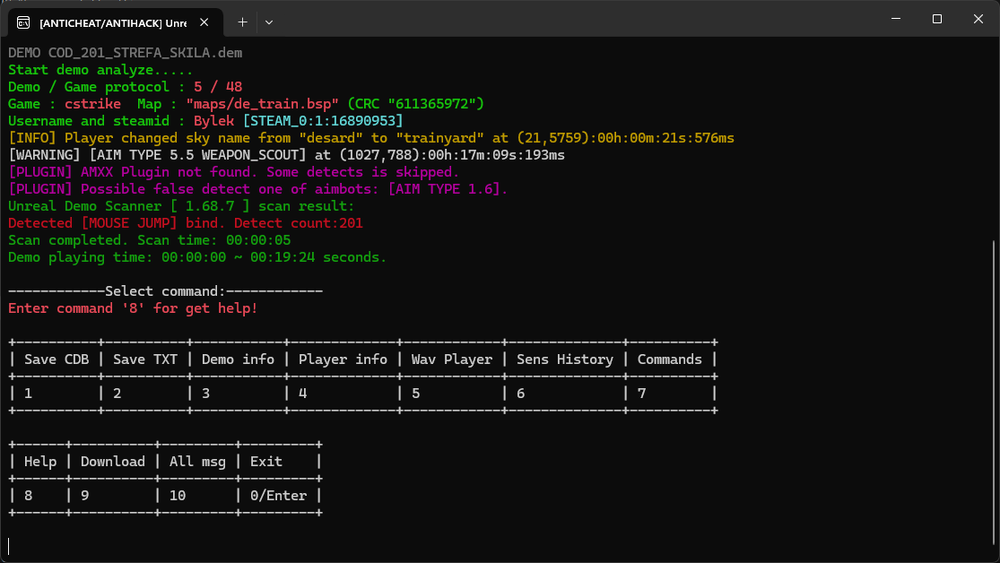The height and width of the screenshot is (563, 1000).
Task: Click the Save CDB table cell
Action: pyautogui.click(x=57, y=360)
